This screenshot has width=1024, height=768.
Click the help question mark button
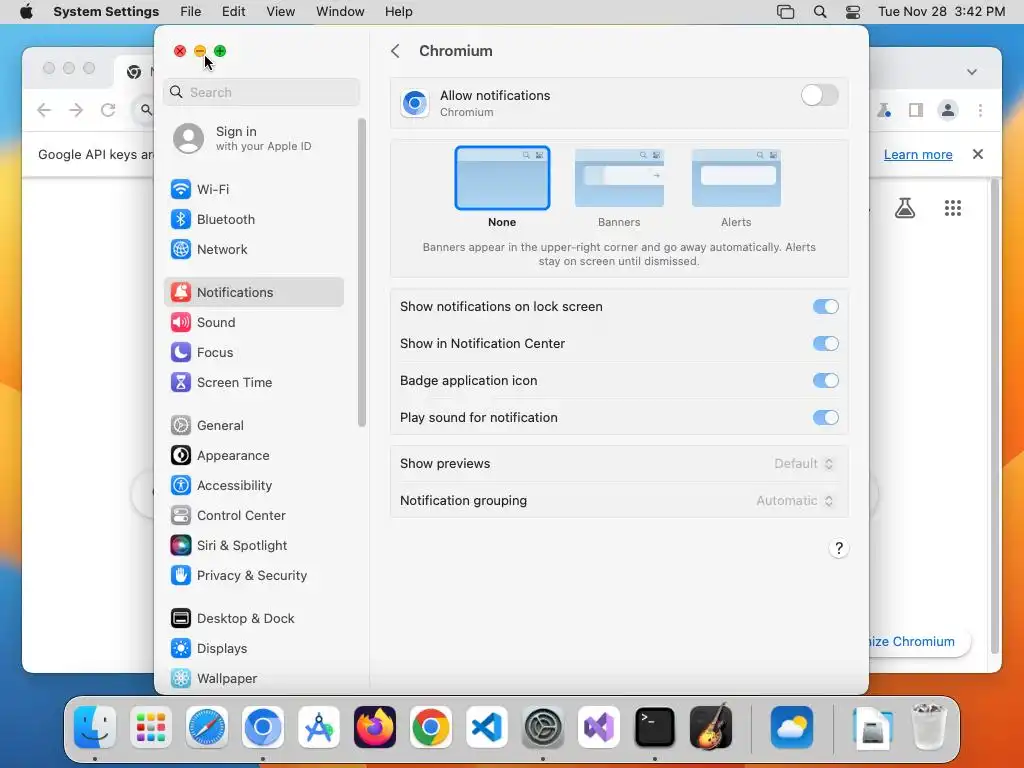839,549
